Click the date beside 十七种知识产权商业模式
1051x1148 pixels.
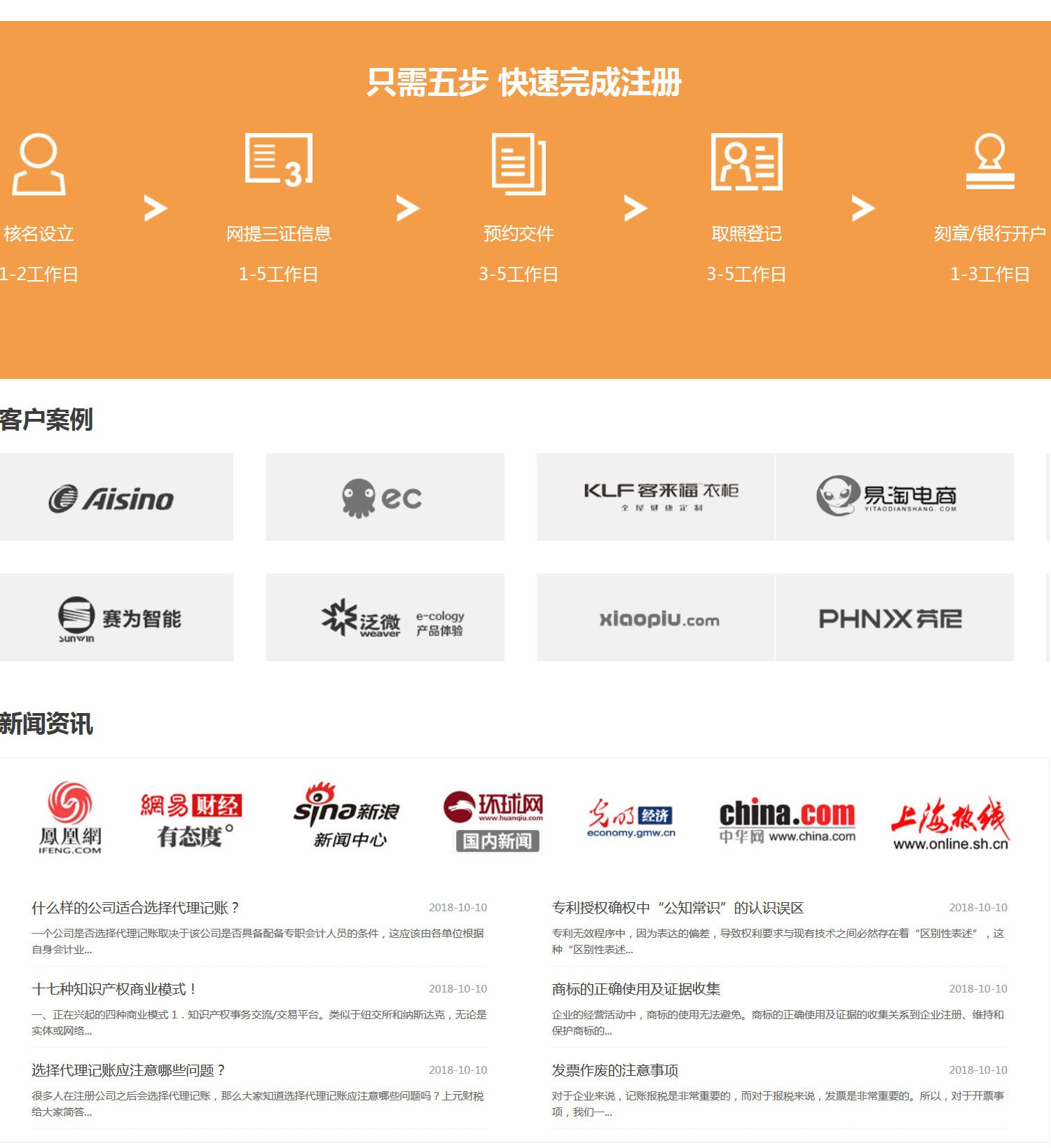pyautogui.click(x=458, y=989)
